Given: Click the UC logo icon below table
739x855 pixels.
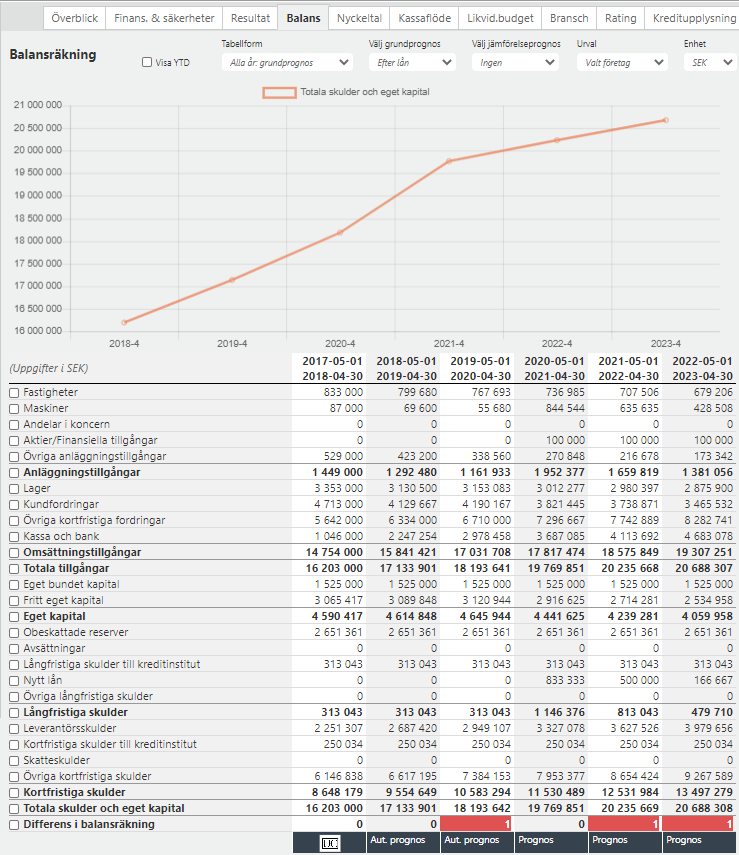Looking at the screenshot, I should tap(329, 843).
